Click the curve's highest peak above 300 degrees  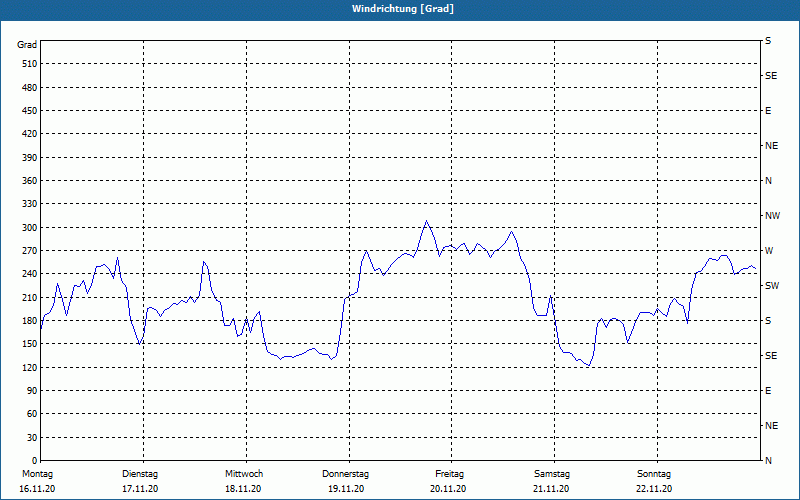pyautogui.click(x=427, y=221)
